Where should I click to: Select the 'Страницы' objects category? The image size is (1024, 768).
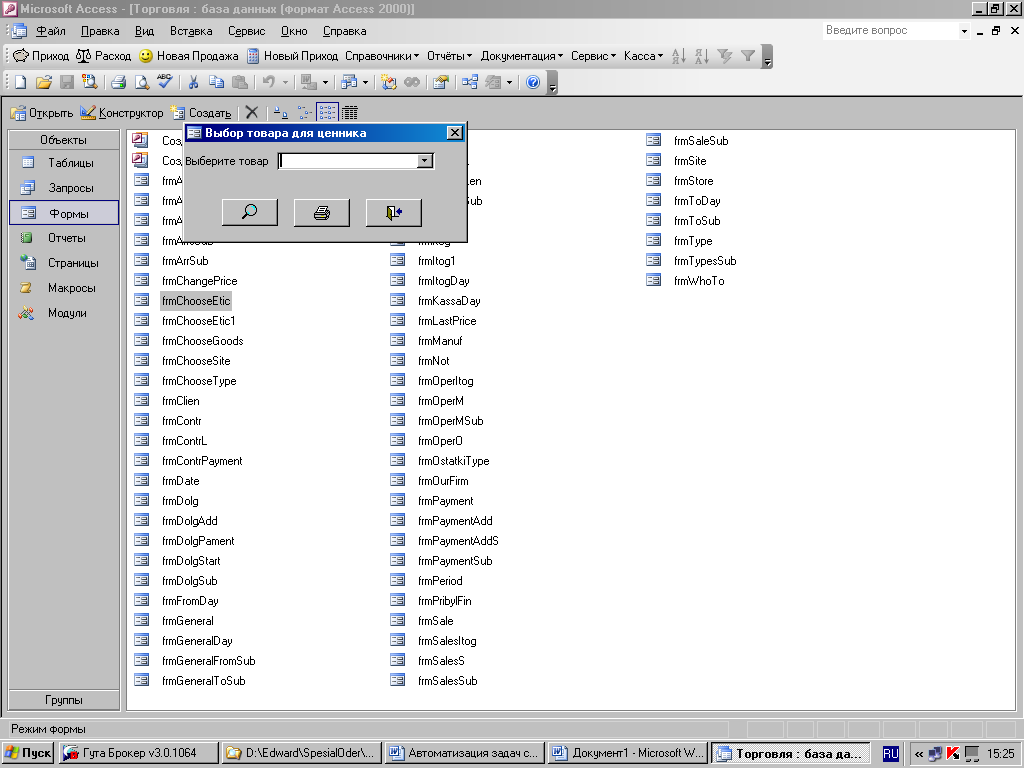coord(64,263)
